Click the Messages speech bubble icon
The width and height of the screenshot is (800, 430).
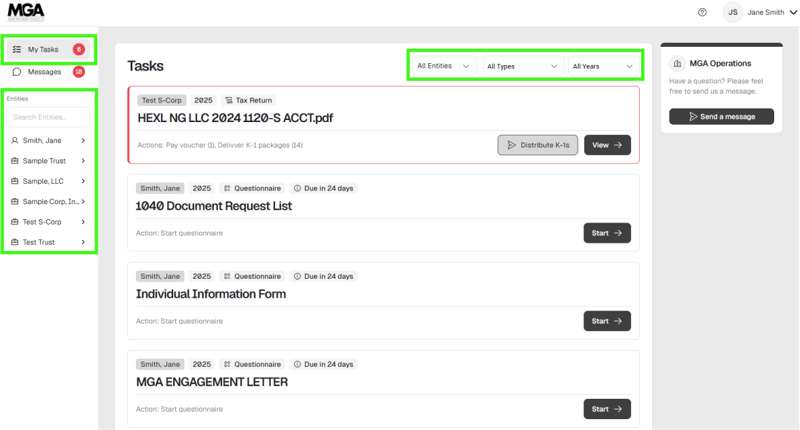(x=17, y=72)
